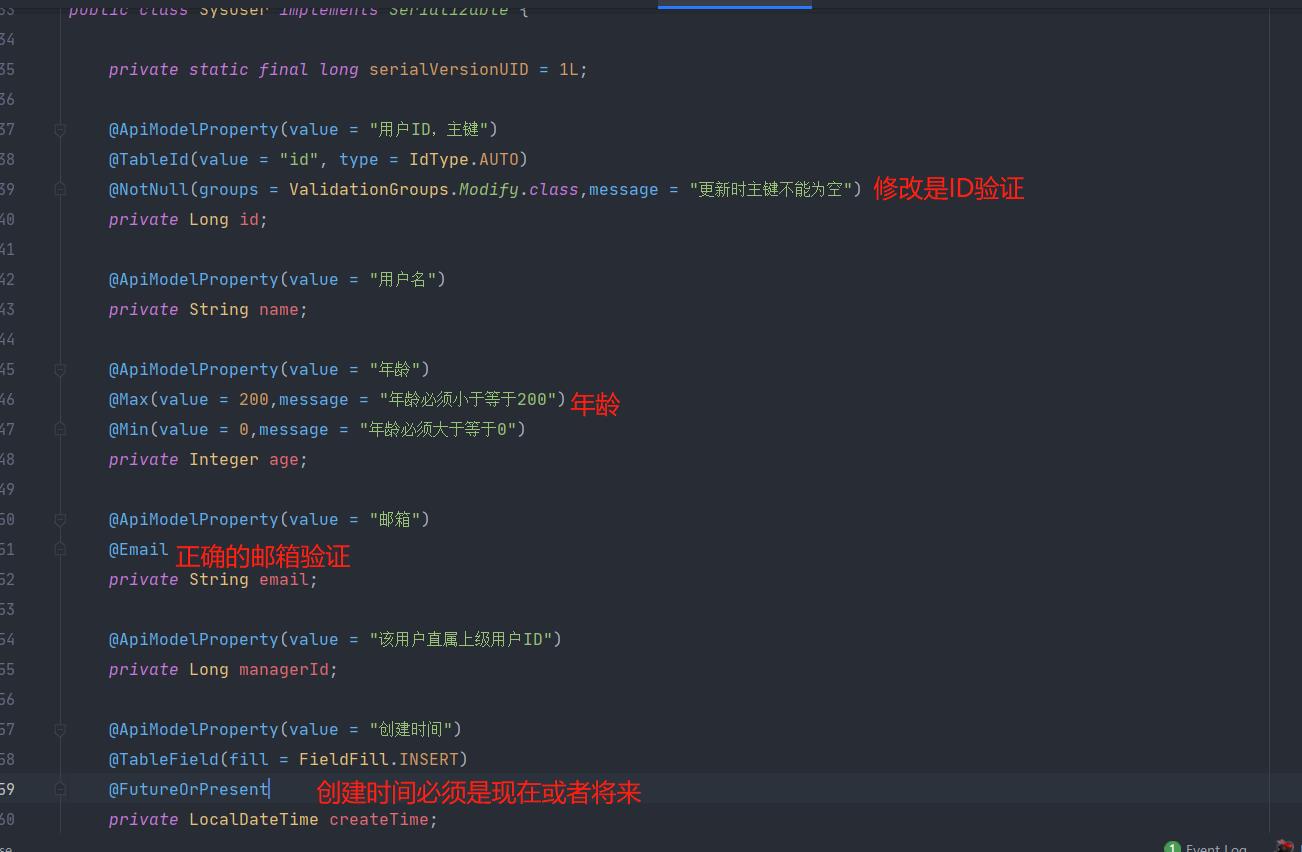Viewport: 1302px width, 852px height.
Task: Click the @TableId annotation
Action: pos(149,159)
